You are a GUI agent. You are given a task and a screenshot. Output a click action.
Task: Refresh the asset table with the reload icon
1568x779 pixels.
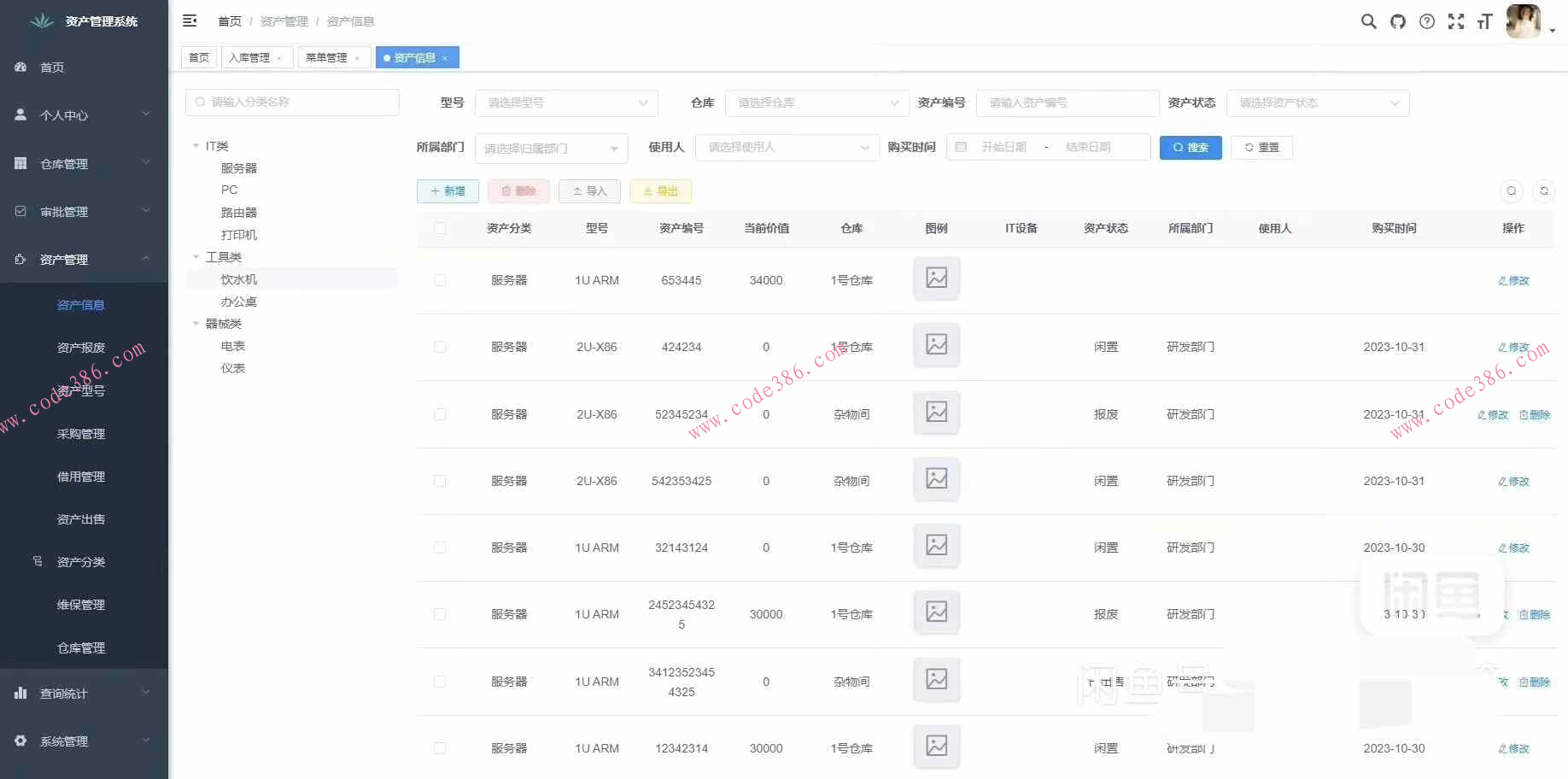tap(1544, 191)
